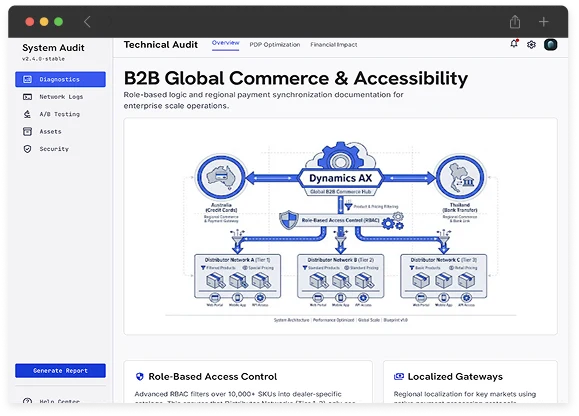Viewport: 579px width, 416px height.
Task: Click the green maximize window button
Action: (58, 22)
